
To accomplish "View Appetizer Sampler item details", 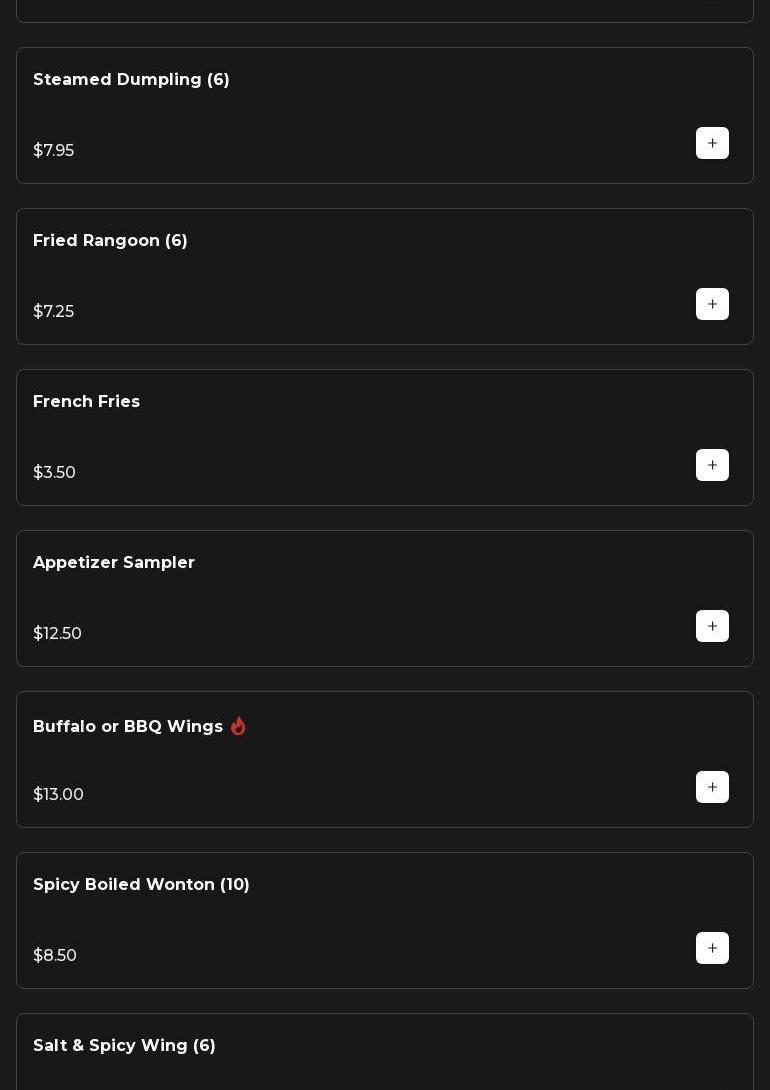I will 114,563.
